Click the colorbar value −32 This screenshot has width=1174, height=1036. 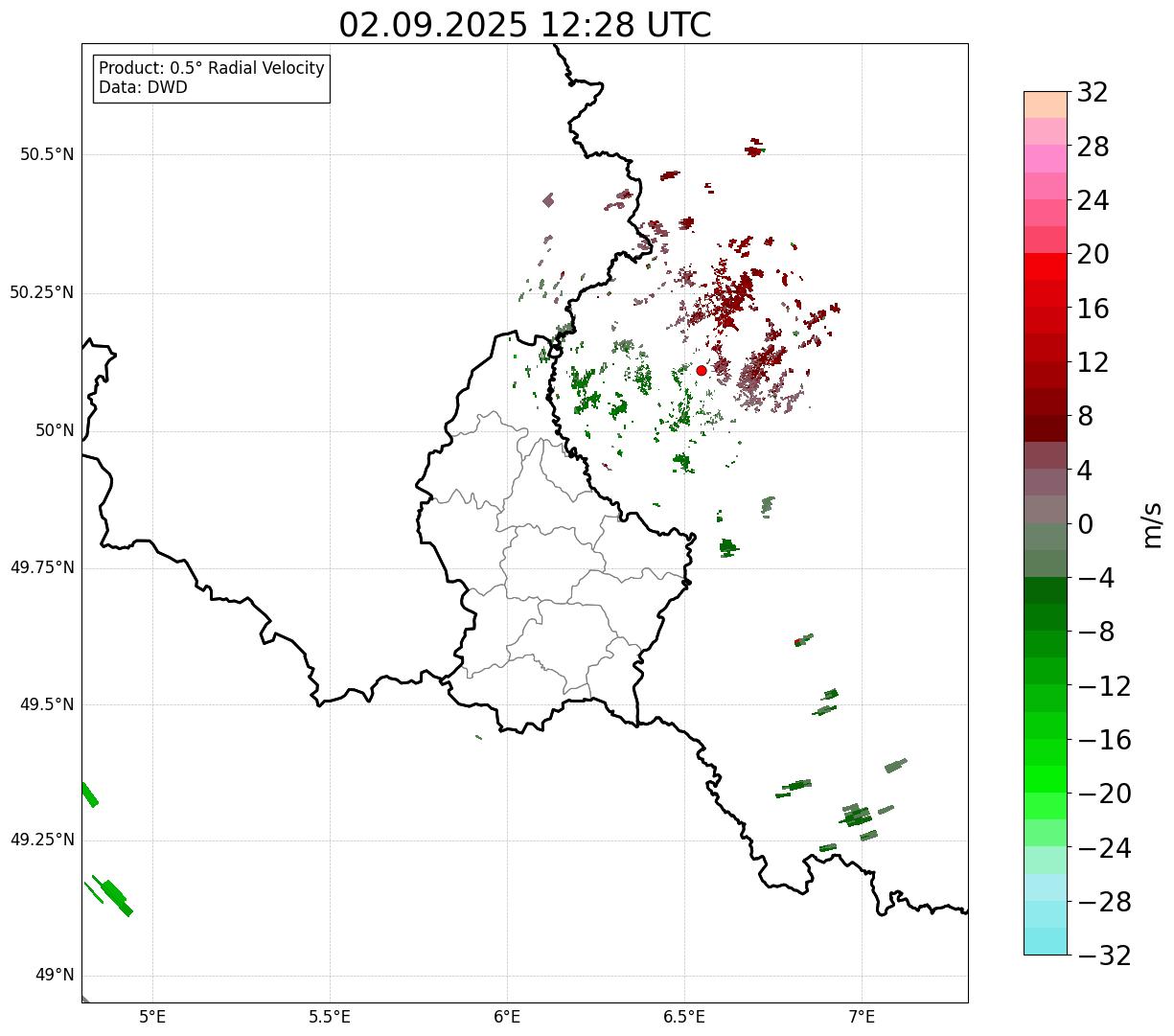point(1104,955)
